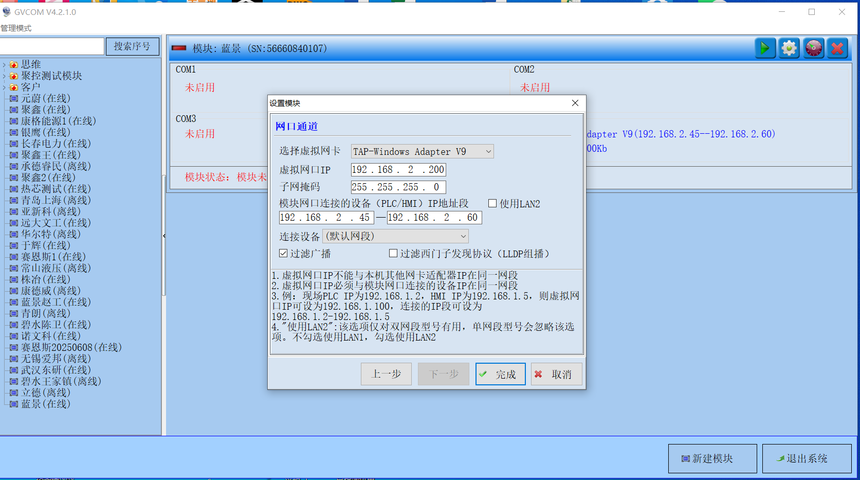Image resolution: width=860 pixels, height=480 pixels.
Task: Click the module icon beside 华尔特(离线)
Action: (x=14, y=234)
